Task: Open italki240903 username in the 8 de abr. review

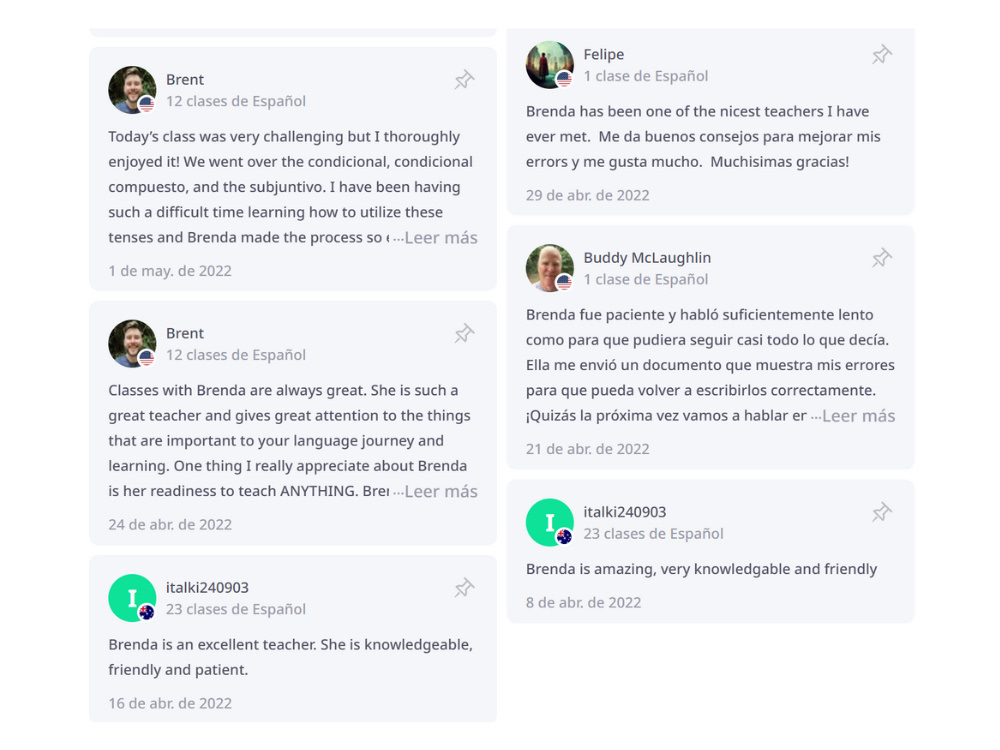Action: pyautogui.click(x=624, y=512)
